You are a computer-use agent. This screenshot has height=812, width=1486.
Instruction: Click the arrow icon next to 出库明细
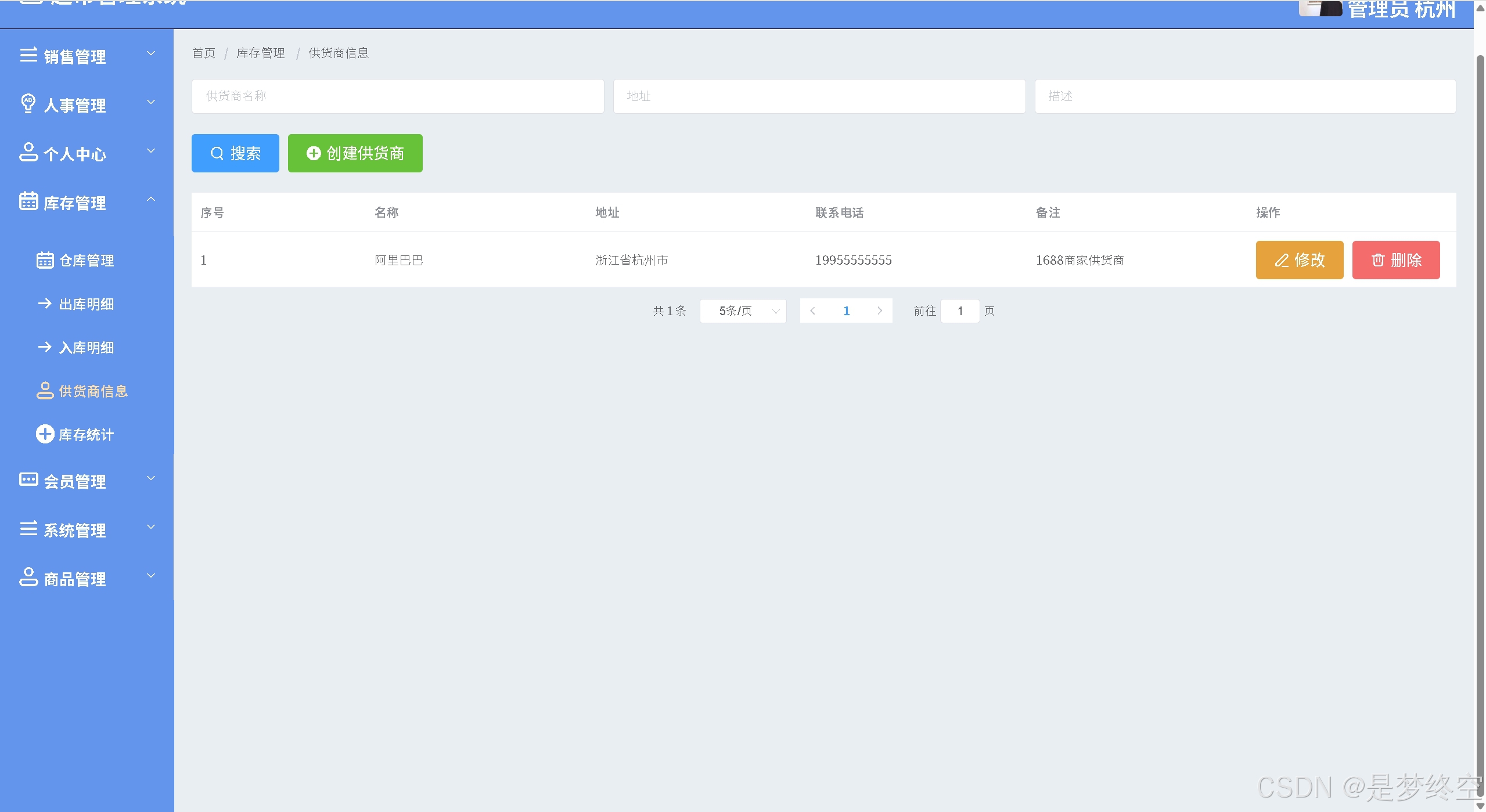[x=45, y=303]
